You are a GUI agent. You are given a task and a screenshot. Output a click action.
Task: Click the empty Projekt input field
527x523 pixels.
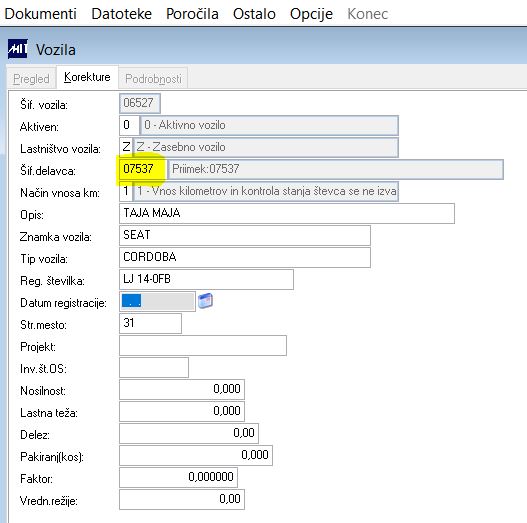pos(203,345)
